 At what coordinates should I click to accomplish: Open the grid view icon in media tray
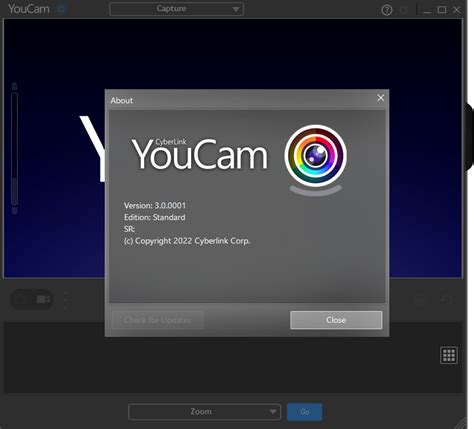[x=449, y=355]
